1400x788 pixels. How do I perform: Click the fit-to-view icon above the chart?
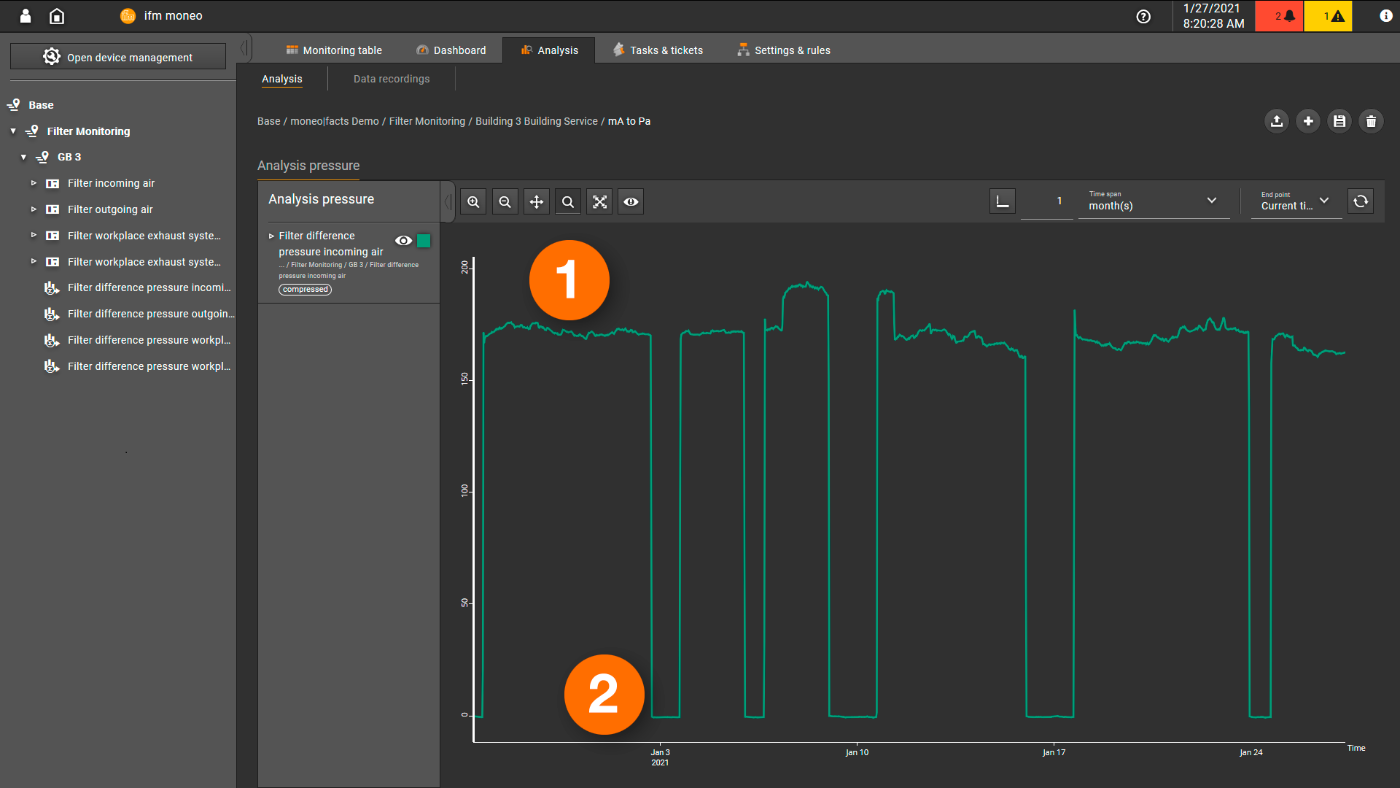coord(599,201)
